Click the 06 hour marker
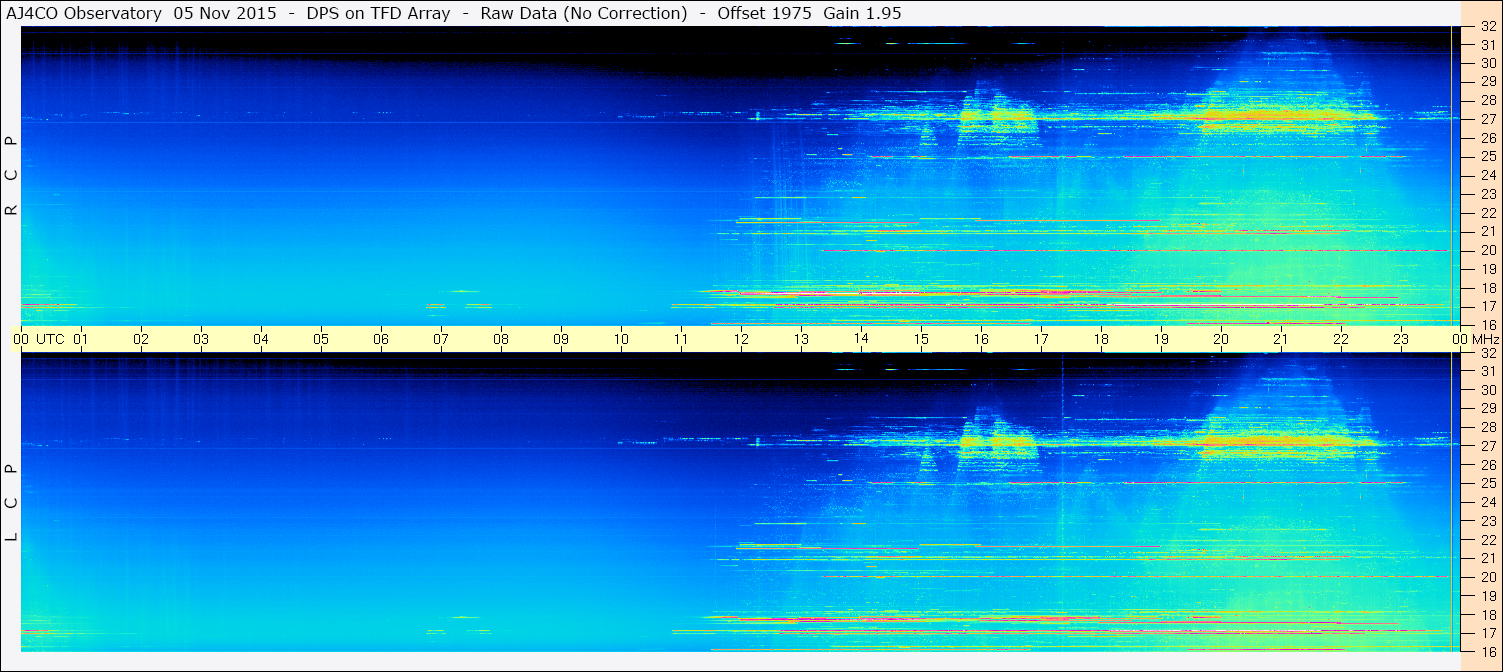Image resolution: width=1503 pixels, height=672 pixels. pos(381,339)
